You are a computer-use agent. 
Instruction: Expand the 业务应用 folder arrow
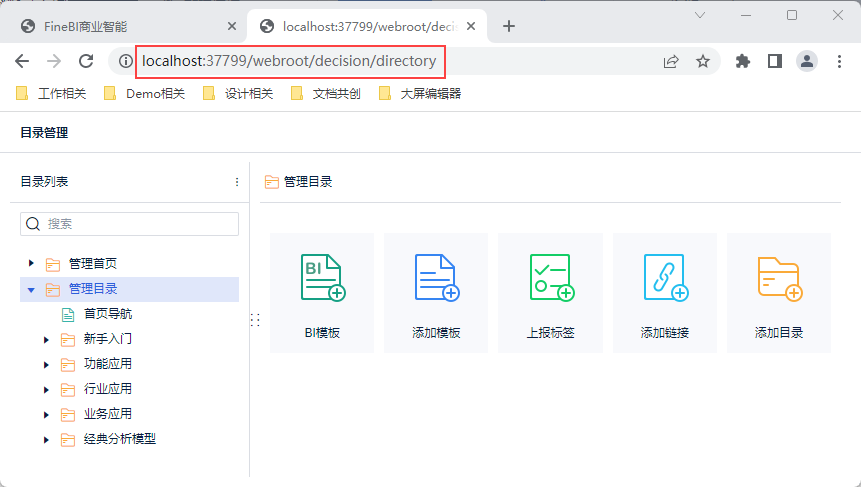[x=47, y=415]
